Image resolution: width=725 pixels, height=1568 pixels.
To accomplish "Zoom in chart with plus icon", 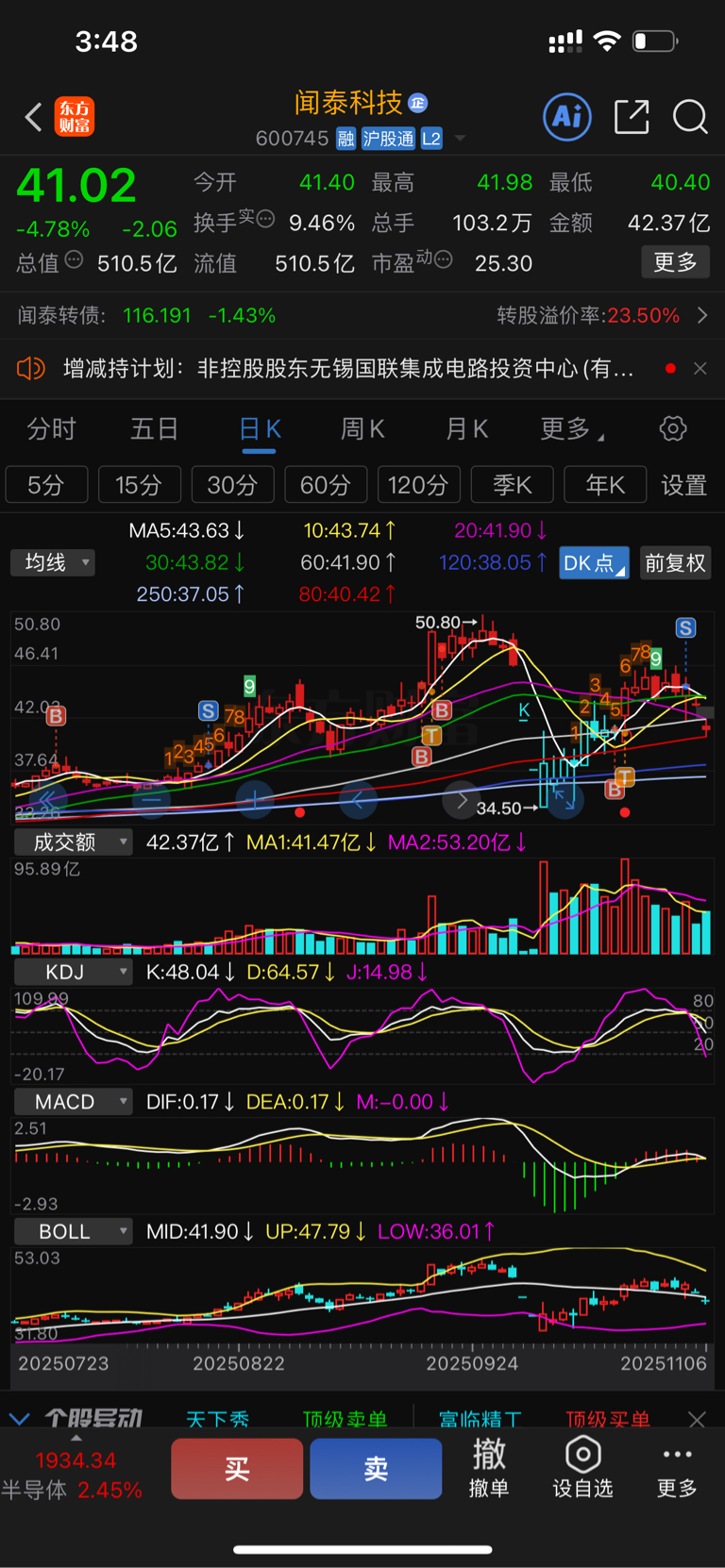I will (255, 799).
